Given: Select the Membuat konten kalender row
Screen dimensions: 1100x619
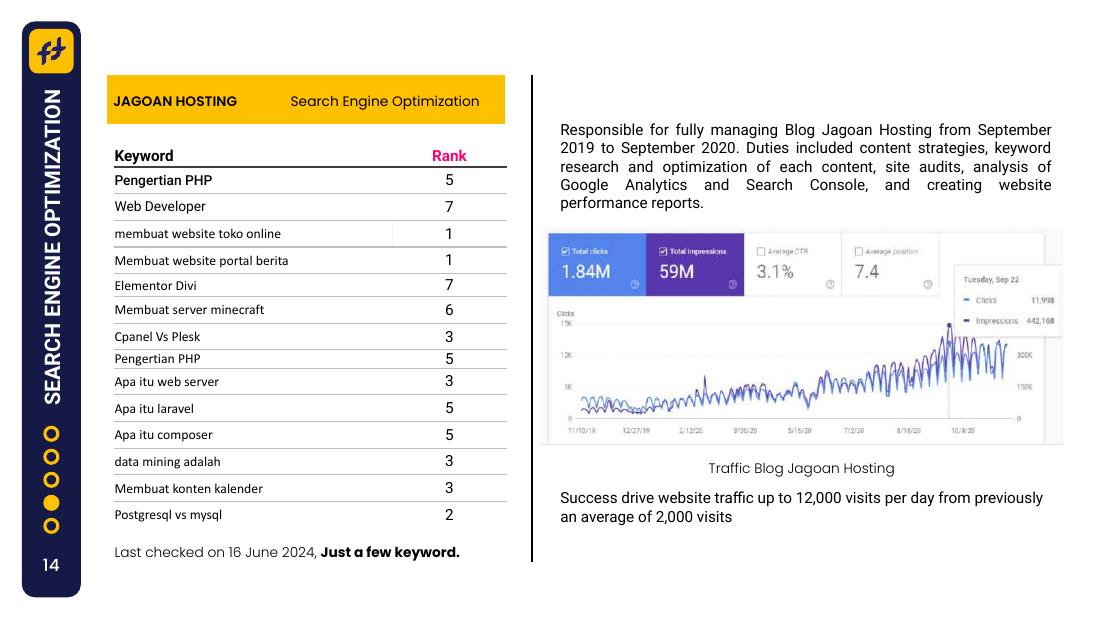Looking at the screenshot, I should click(x=310, y=488).
